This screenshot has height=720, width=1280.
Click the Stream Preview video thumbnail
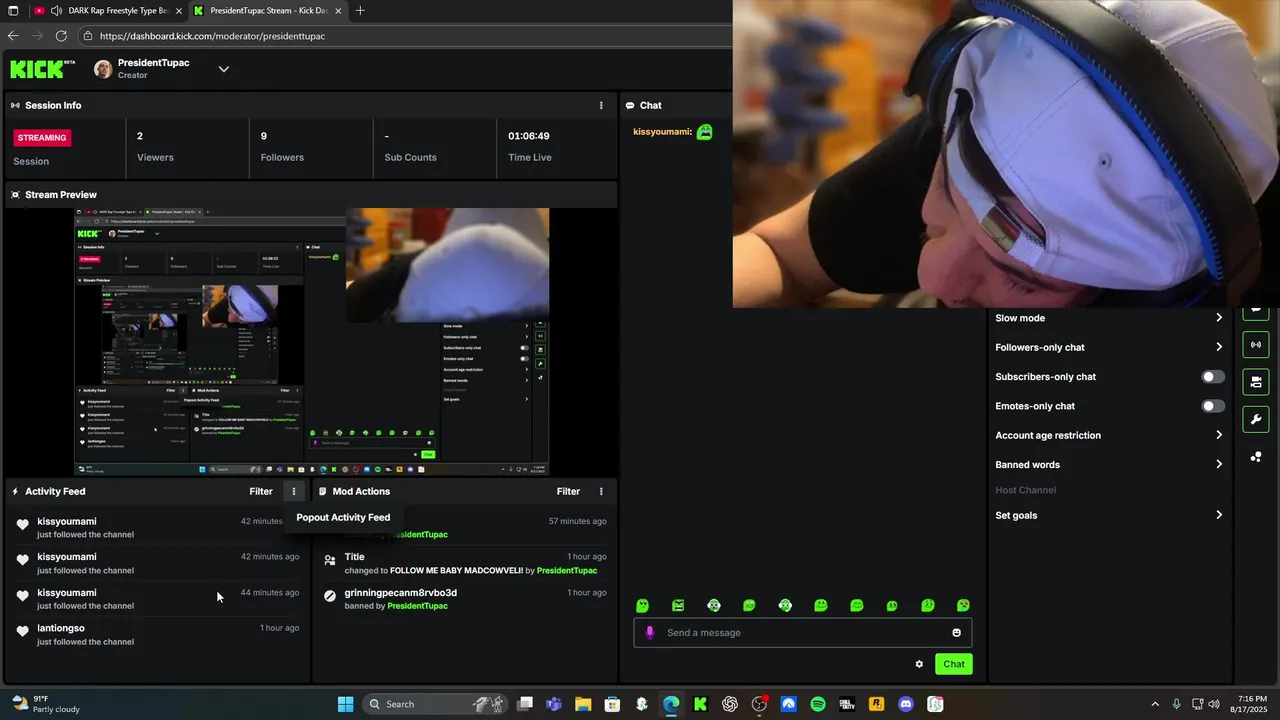click(311, 341)
